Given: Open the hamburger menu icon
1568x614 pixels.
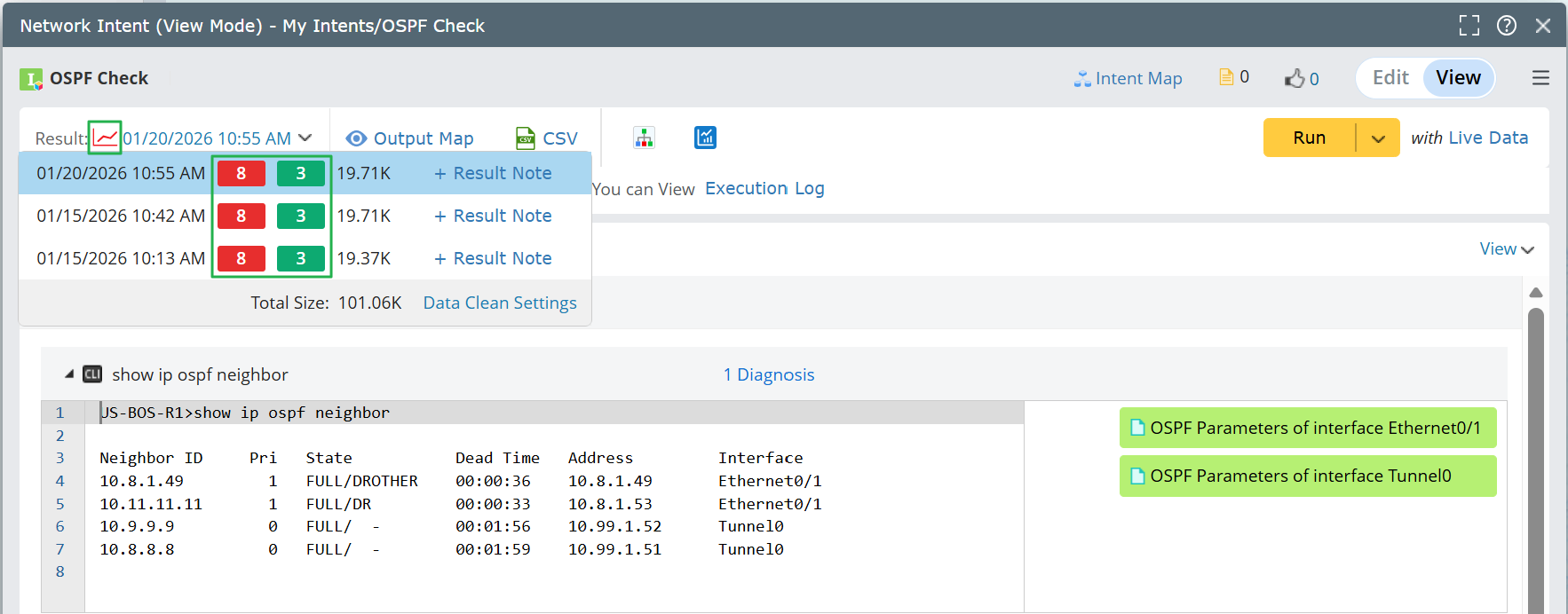Looking at the screenshot, I should pos(1540,78).
